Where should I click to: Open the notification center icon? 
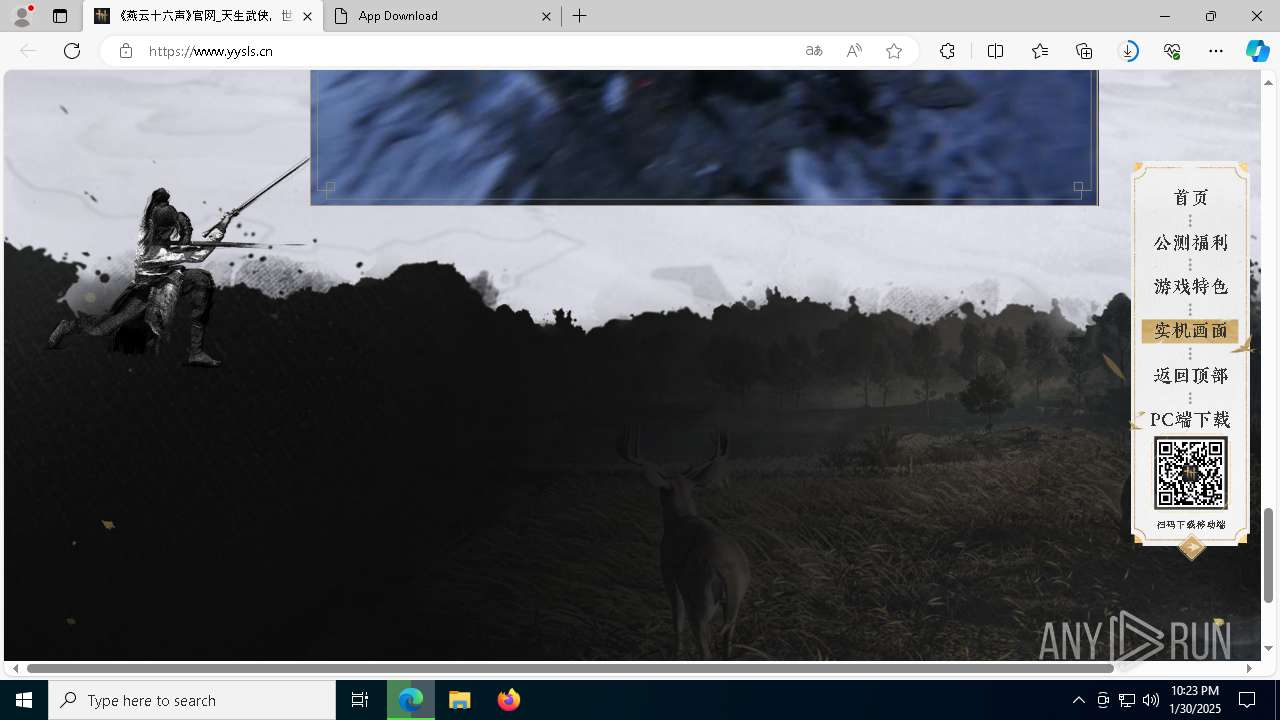tap(1248, 700)
